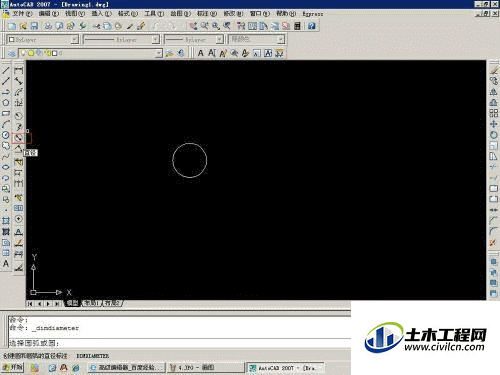Expand the plot style dropdown
This screenshot has height=375, width=500.
coord(281,39)
